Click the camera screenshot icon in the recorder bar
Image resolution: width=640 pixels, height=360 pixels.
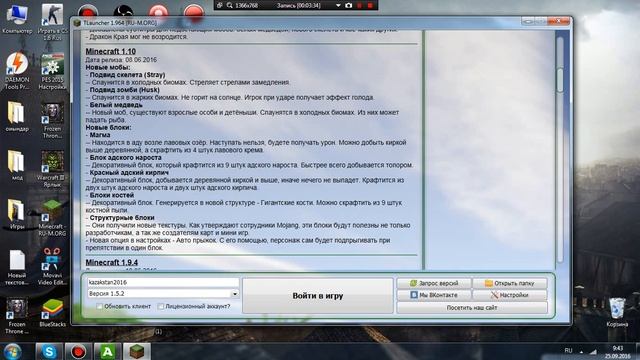349,5
